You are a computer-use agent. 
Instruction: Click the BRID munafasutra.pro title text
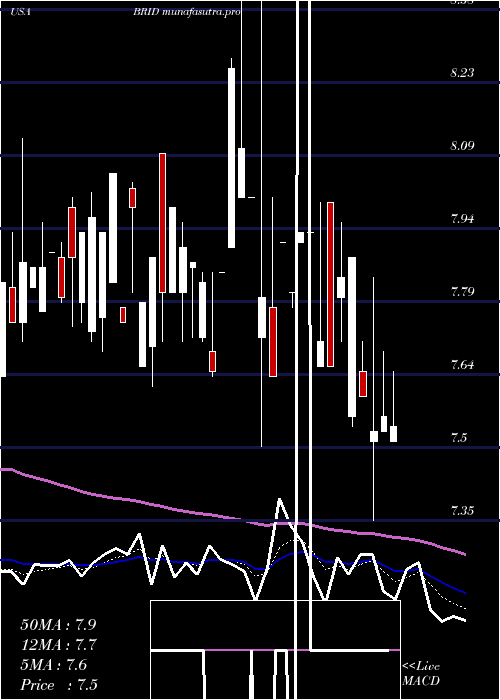click(x=187, y=12)
